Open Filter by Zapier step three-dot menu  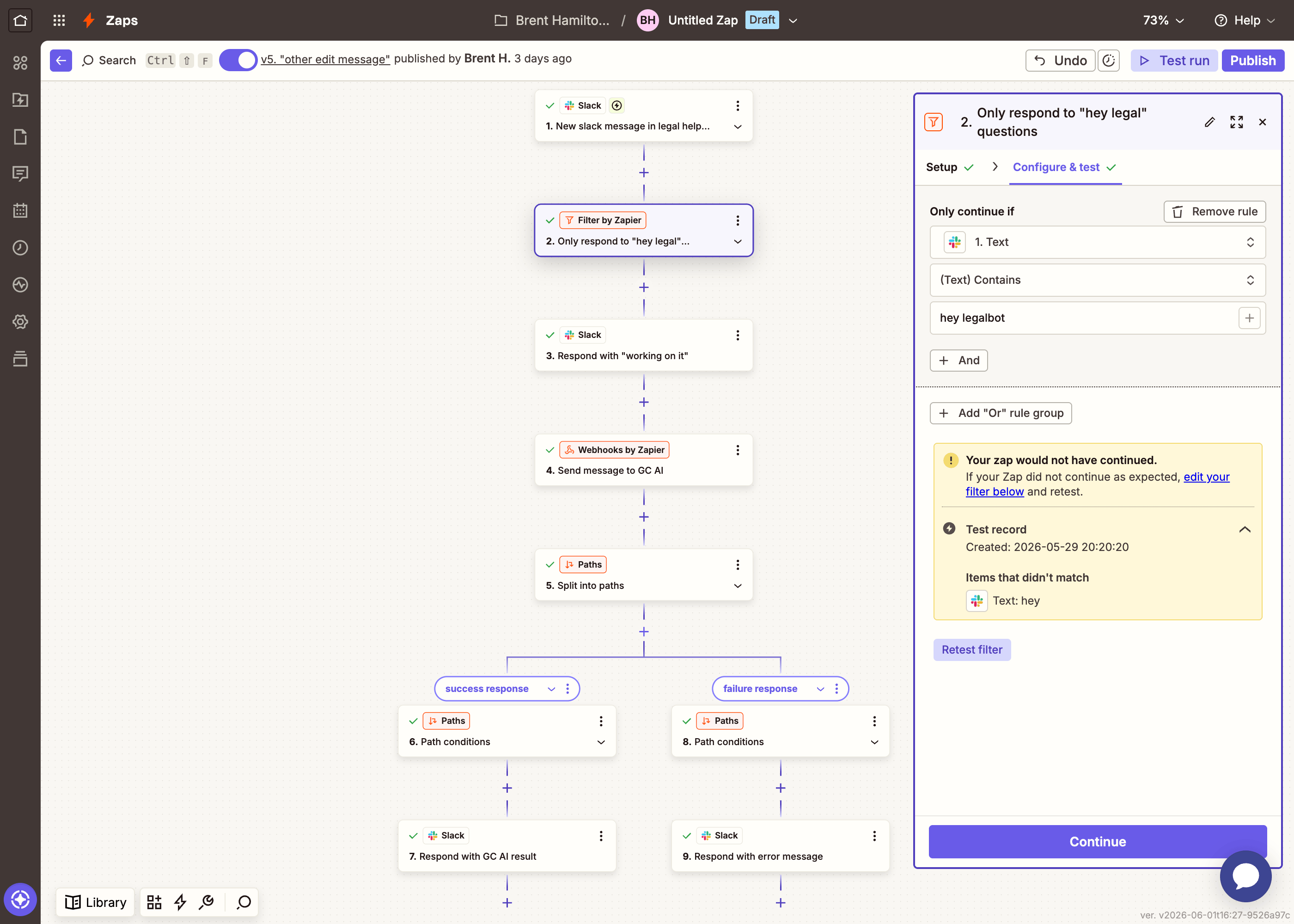(x=738, y=220)
